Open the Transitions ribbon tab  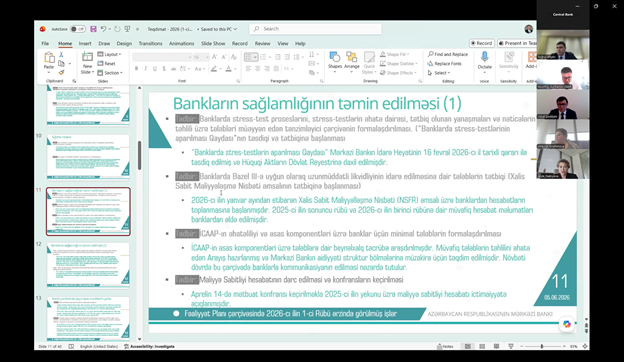click(x=150, y=43)
